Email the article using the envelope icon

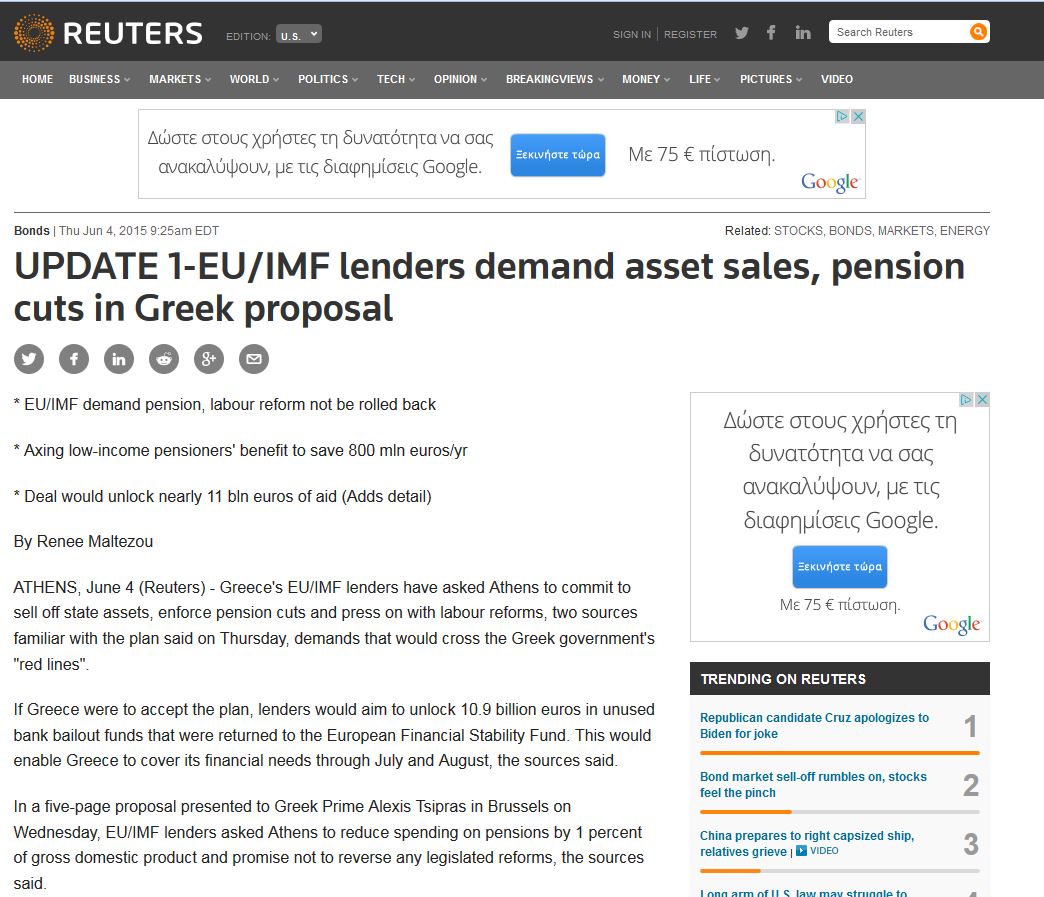tap(253, 358)
